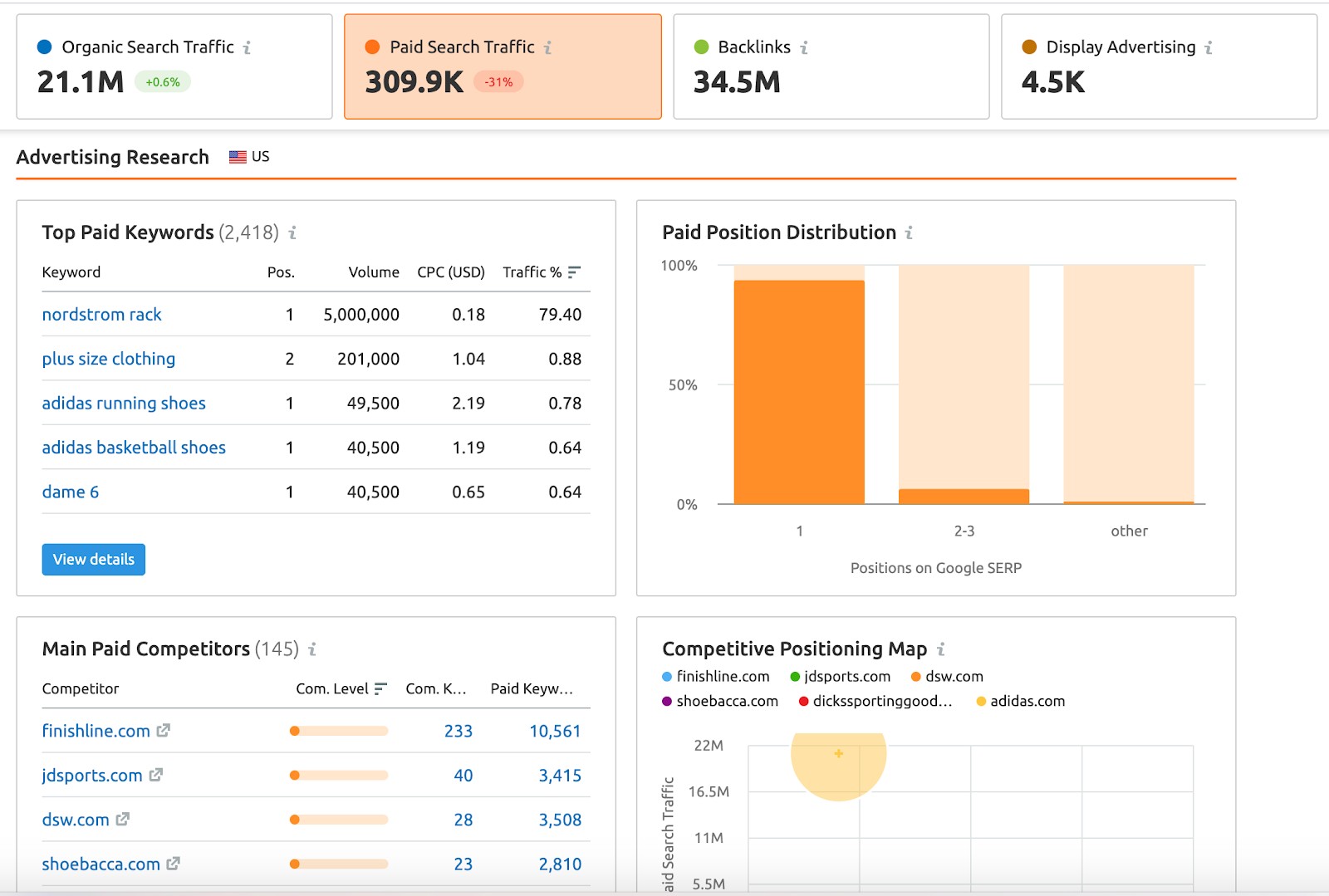Click Display Advertising info icon
Image resolution: width=1329 pixels, height=896 pixels.
1209,48
